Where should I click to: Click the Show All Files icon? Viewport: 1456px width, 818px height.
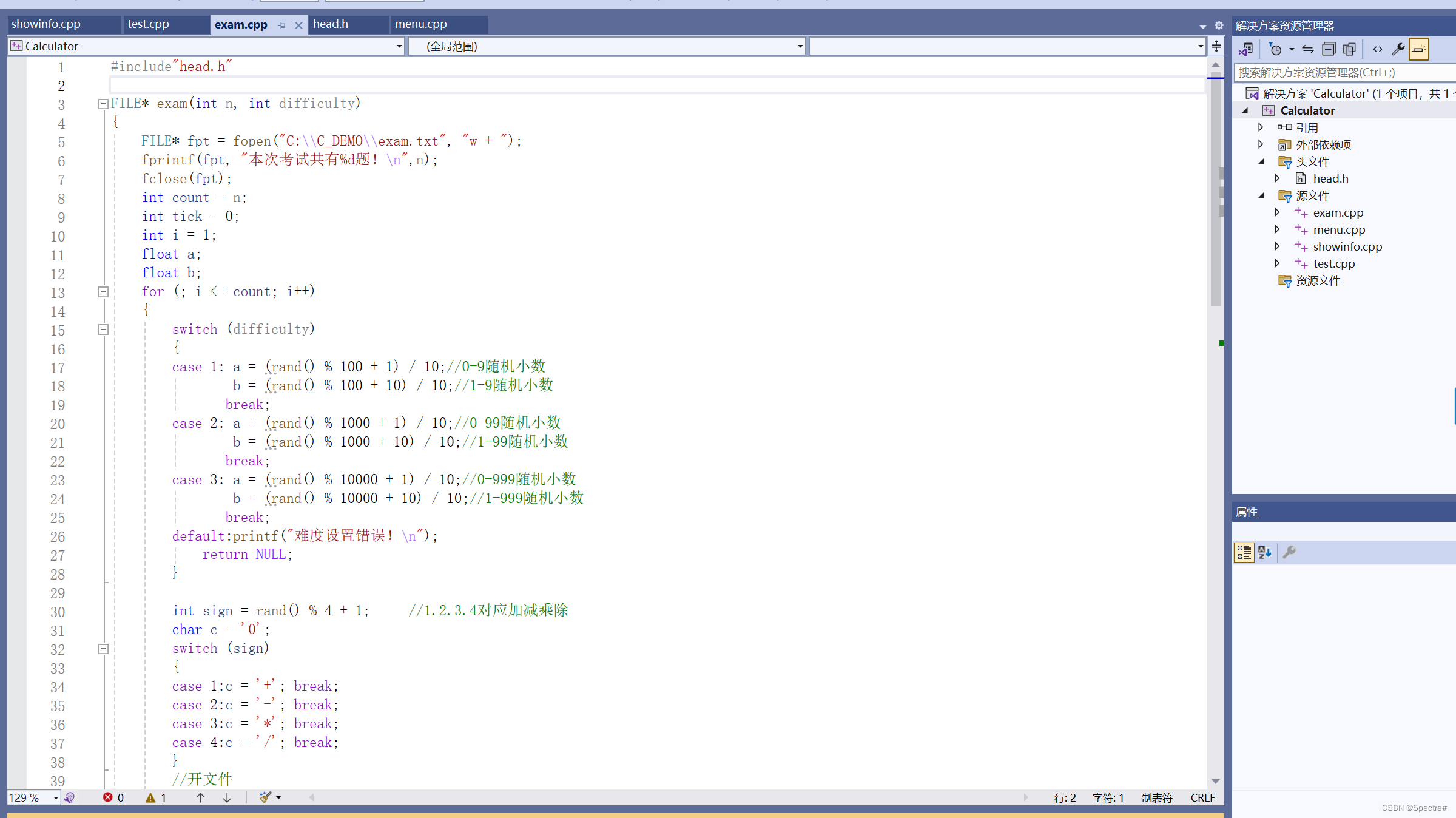(x=1349, y=49)
